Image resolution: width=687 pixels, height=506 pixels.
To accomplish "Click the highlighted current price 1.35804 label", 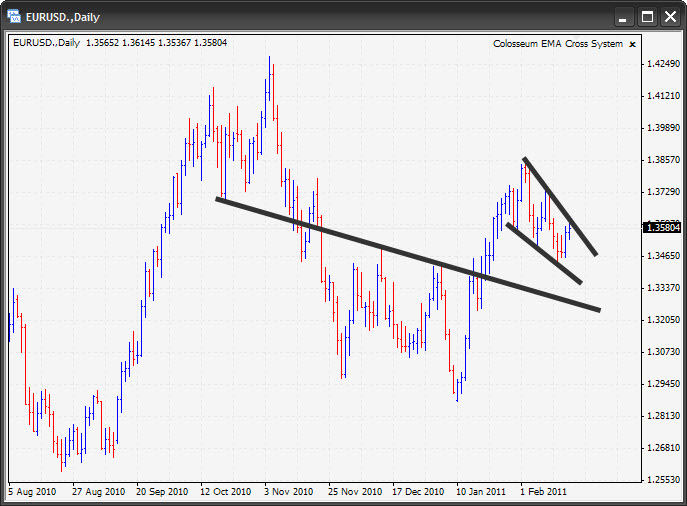I will (x=663, y=227).
